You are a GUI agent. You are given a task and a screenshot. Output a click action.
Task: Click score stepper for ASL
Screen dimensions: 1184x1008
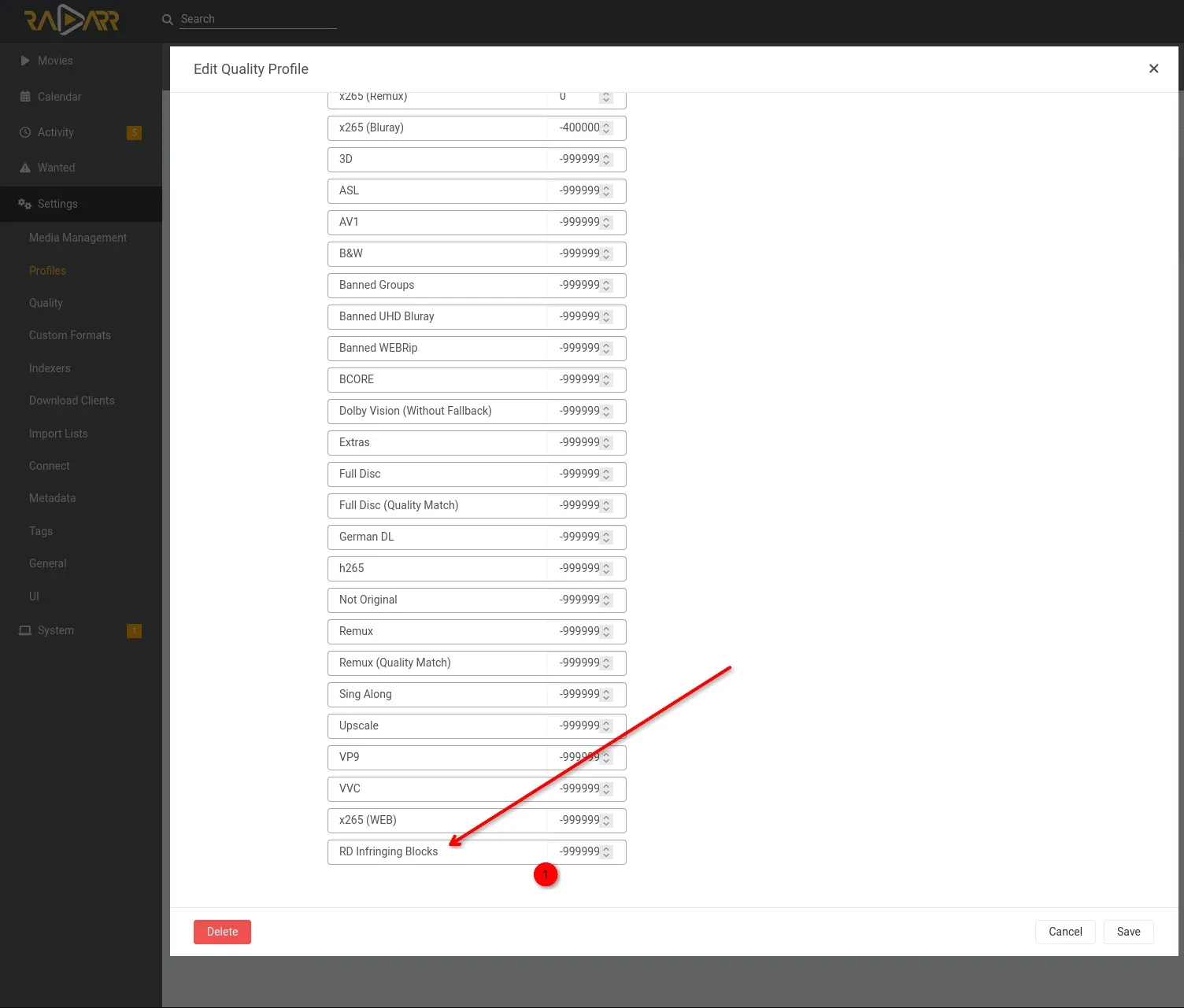coord(606,190)
